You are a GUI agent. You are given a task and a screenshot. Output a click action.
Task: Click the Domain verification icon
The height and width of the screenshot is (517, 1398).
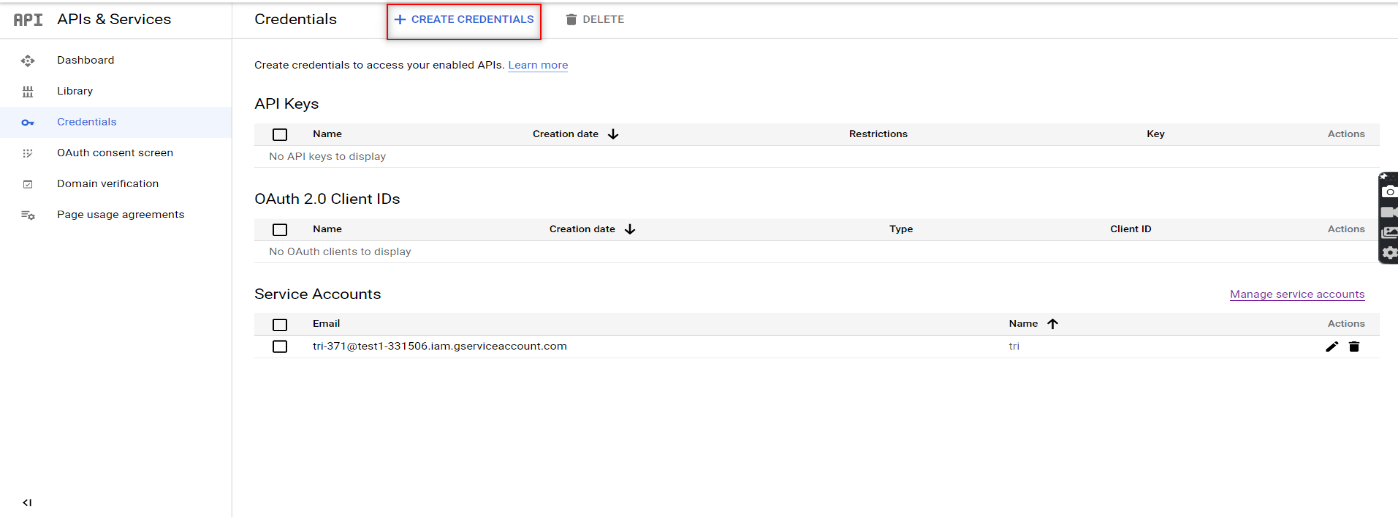[28, 184]
